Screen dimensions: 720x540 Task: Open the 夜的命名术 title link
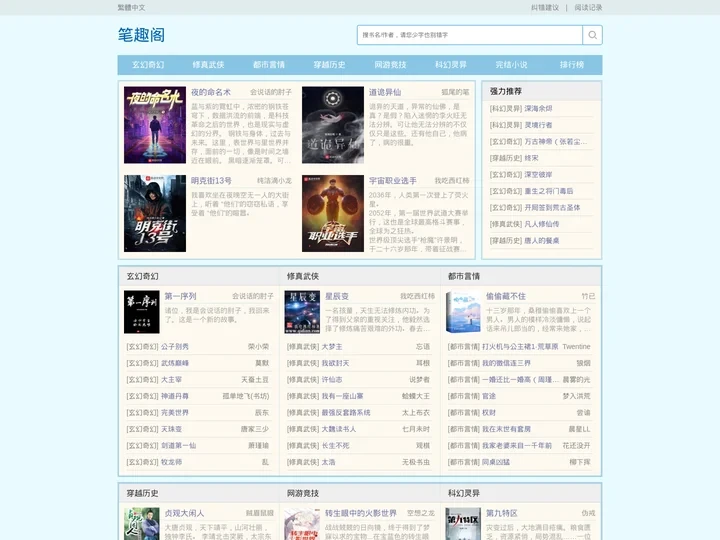pos(211,92)
